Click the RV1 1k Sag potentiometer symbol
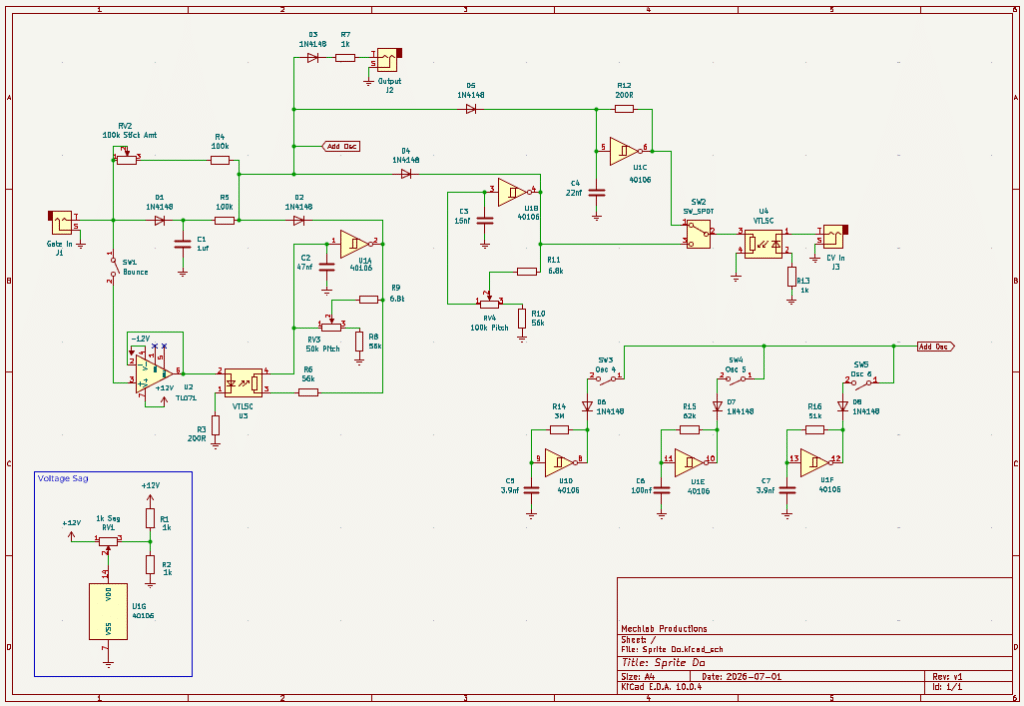The width and height of the screenshot is (1024, 706). pos(108,542)
